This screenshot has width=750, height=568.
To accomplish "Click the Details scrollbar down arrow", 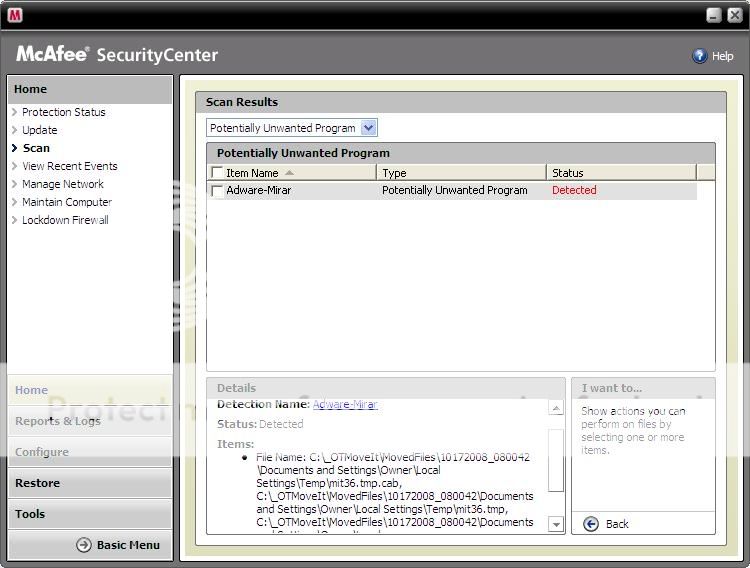I will pos(556,524).
